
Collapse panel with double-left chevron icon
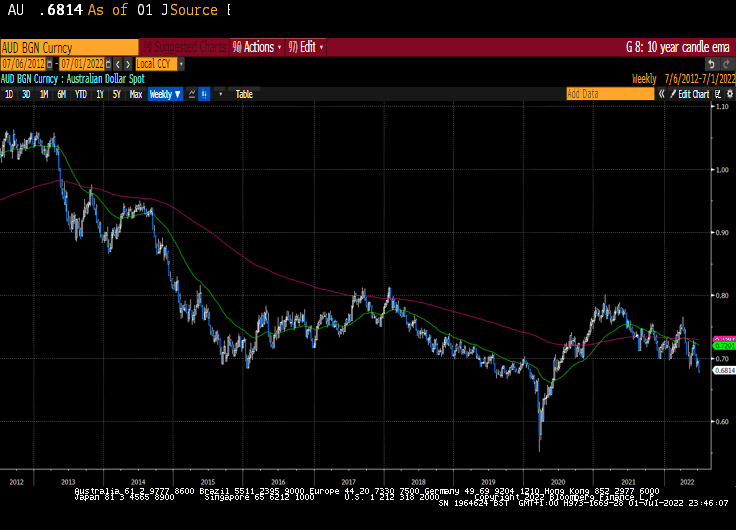[x=661, y=94]
